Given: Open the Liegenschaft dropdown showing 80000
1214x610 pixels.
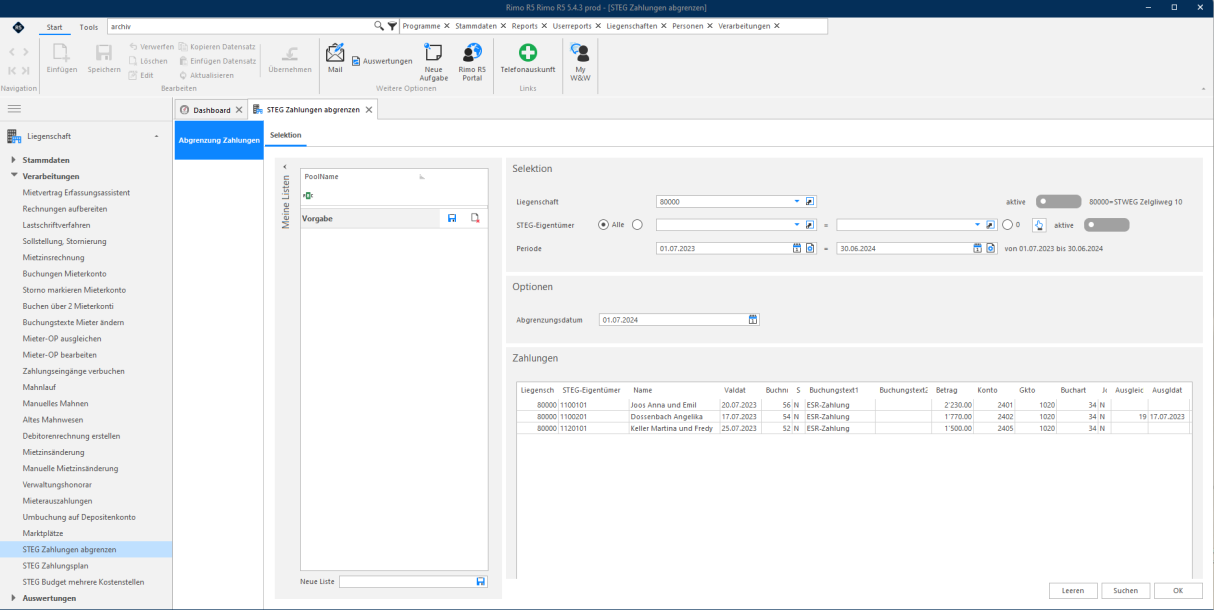Looking at the screenshot, I should point(797,201).
